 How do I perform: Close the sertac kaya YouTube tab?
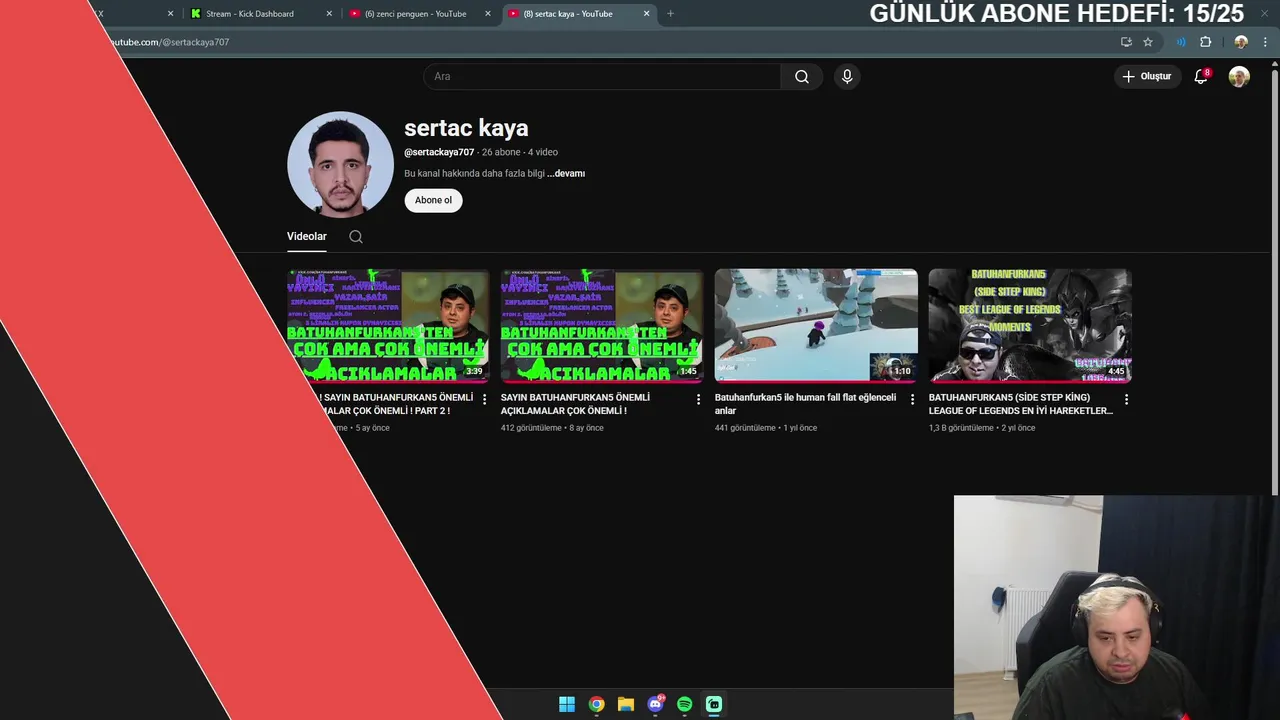click(x=646, y=14)
